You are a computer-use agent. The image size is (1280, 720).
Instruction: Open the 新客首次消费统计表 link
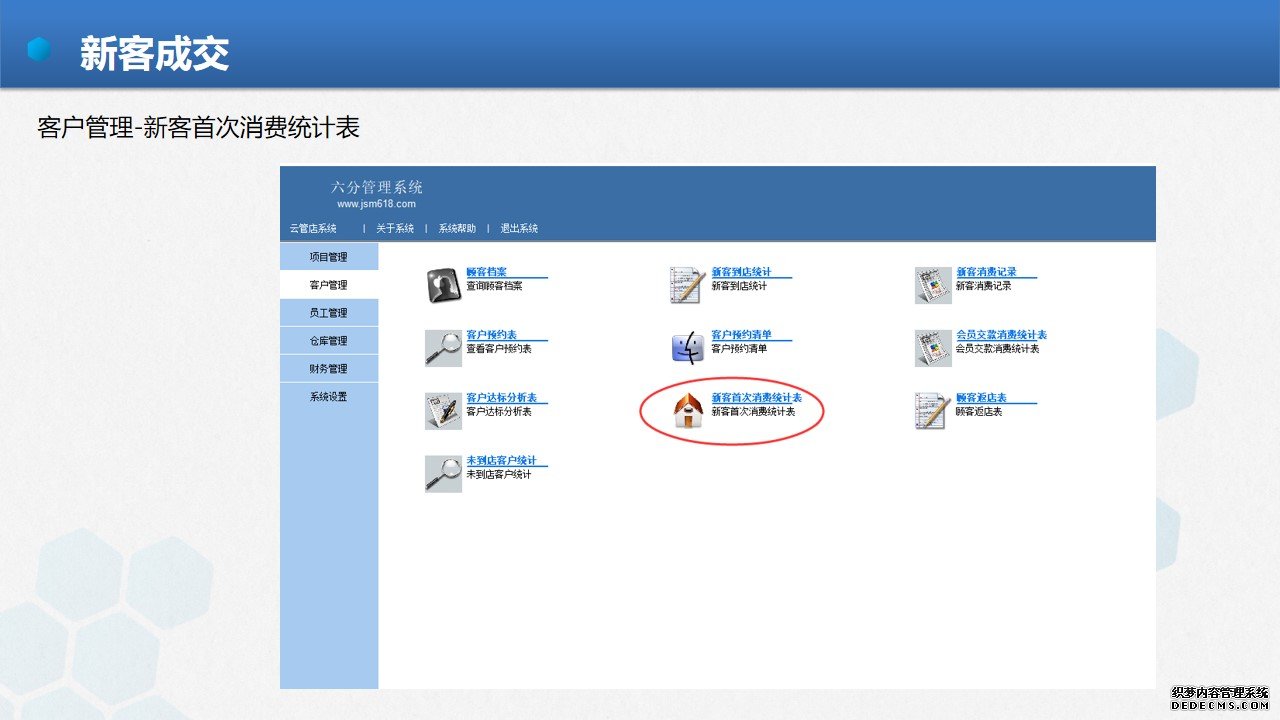(756, 398)
